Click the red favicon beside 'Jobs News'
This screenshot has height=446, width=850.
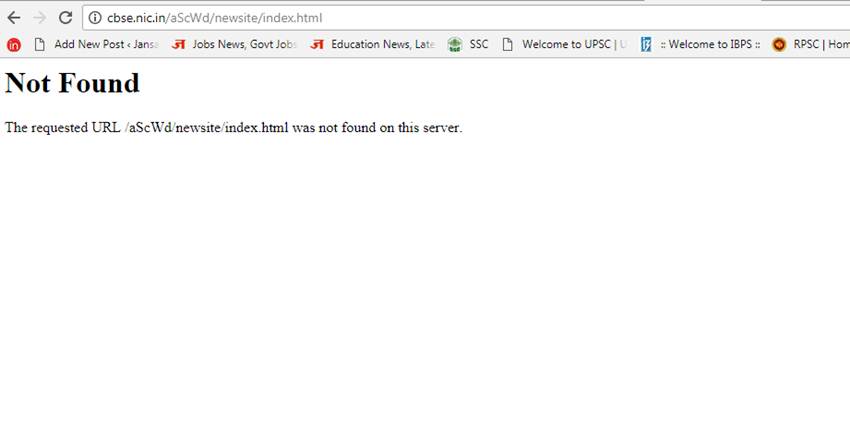tap(179, 44)
